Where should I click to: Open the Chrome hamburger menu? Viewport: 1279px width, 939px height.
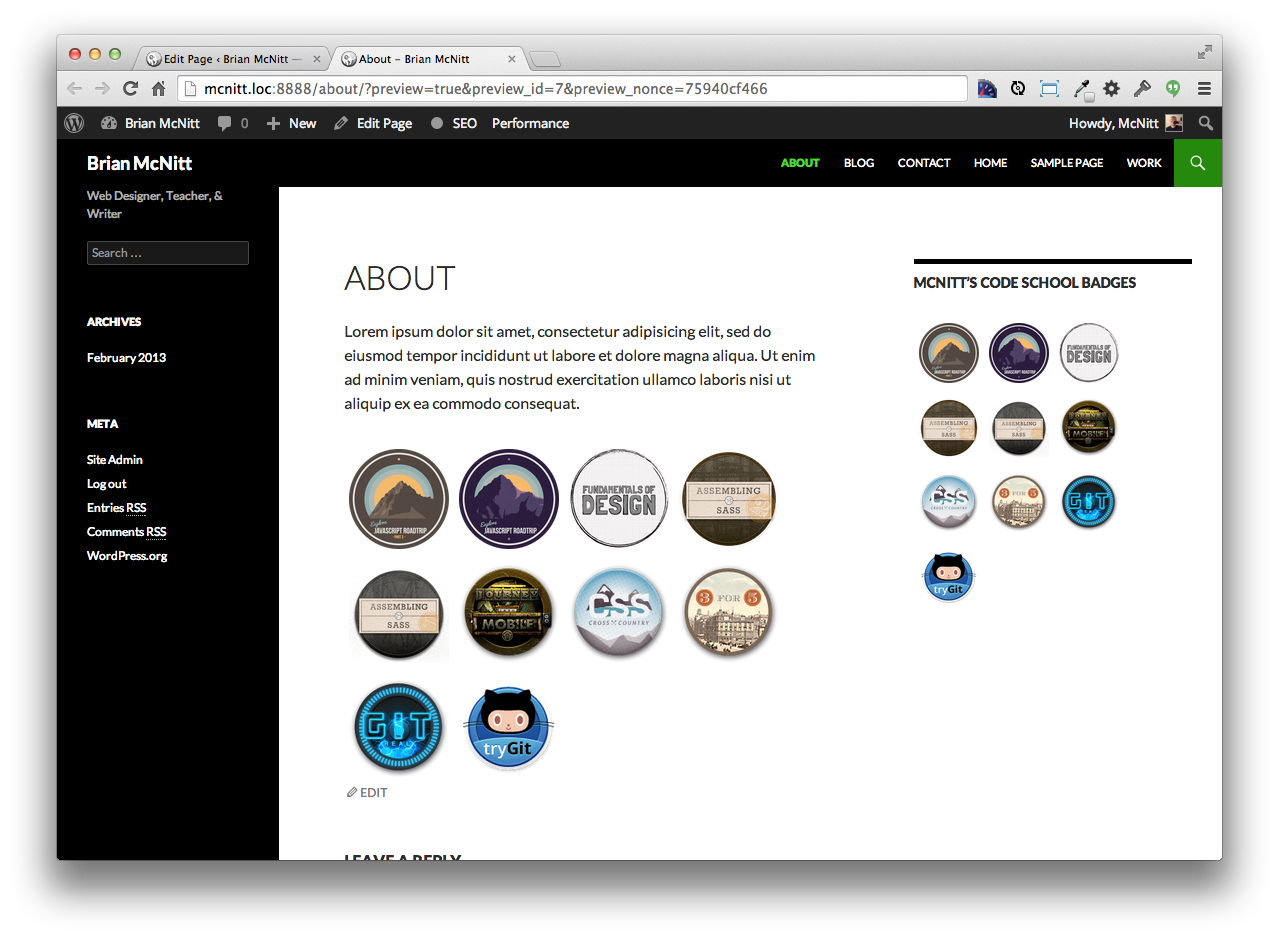click(x=1205, y=88)
